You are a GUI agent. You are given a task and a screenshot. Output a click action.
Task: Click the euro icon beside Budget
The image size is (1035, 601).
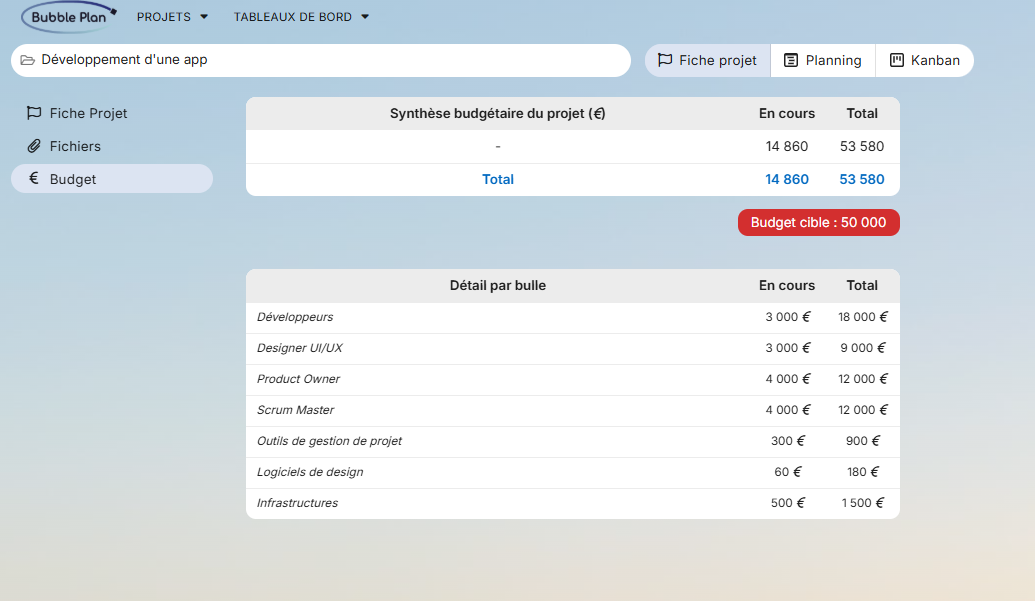coord(34,178)
